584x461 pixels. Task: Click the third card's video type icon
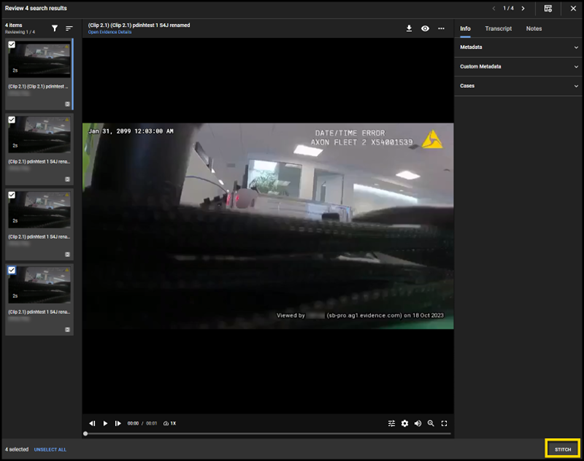click(x=67, y=255)
